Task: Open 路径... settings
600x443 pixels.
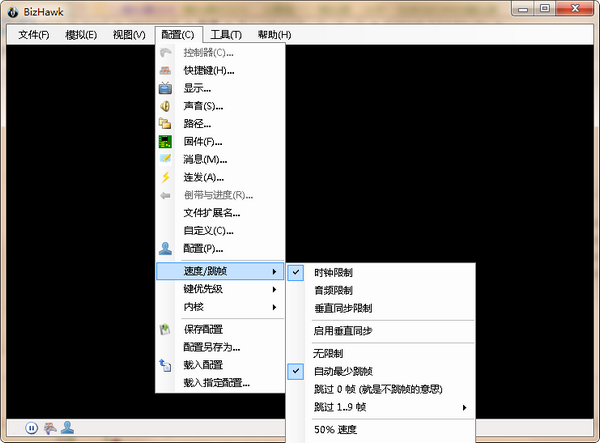Action: pos(220,124)
